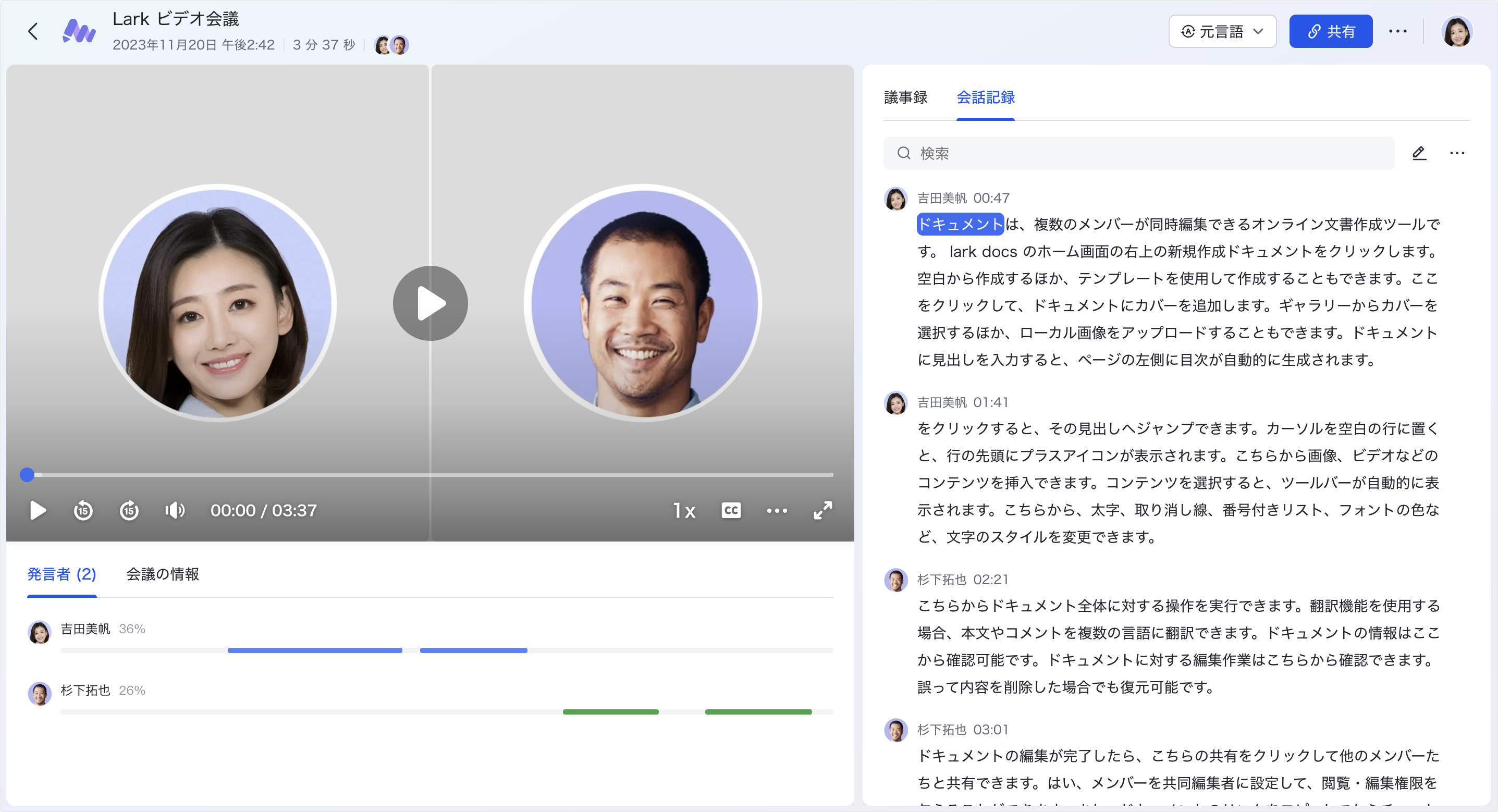
Task: Skip forward 15 seconds
Action: point(129,510)
